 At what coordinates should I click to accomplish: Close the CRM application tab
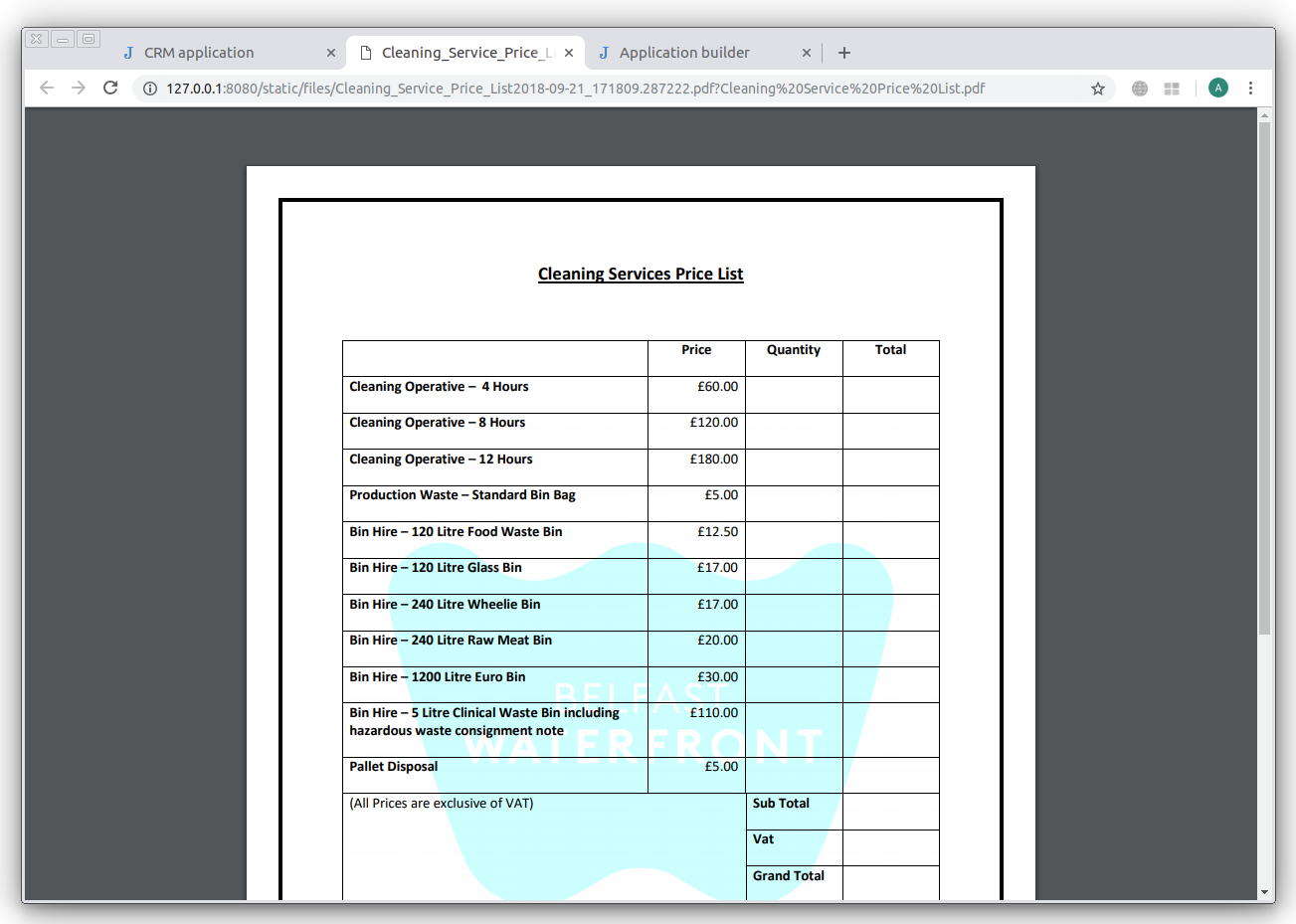pyautogui.click(x=331, y=53)
